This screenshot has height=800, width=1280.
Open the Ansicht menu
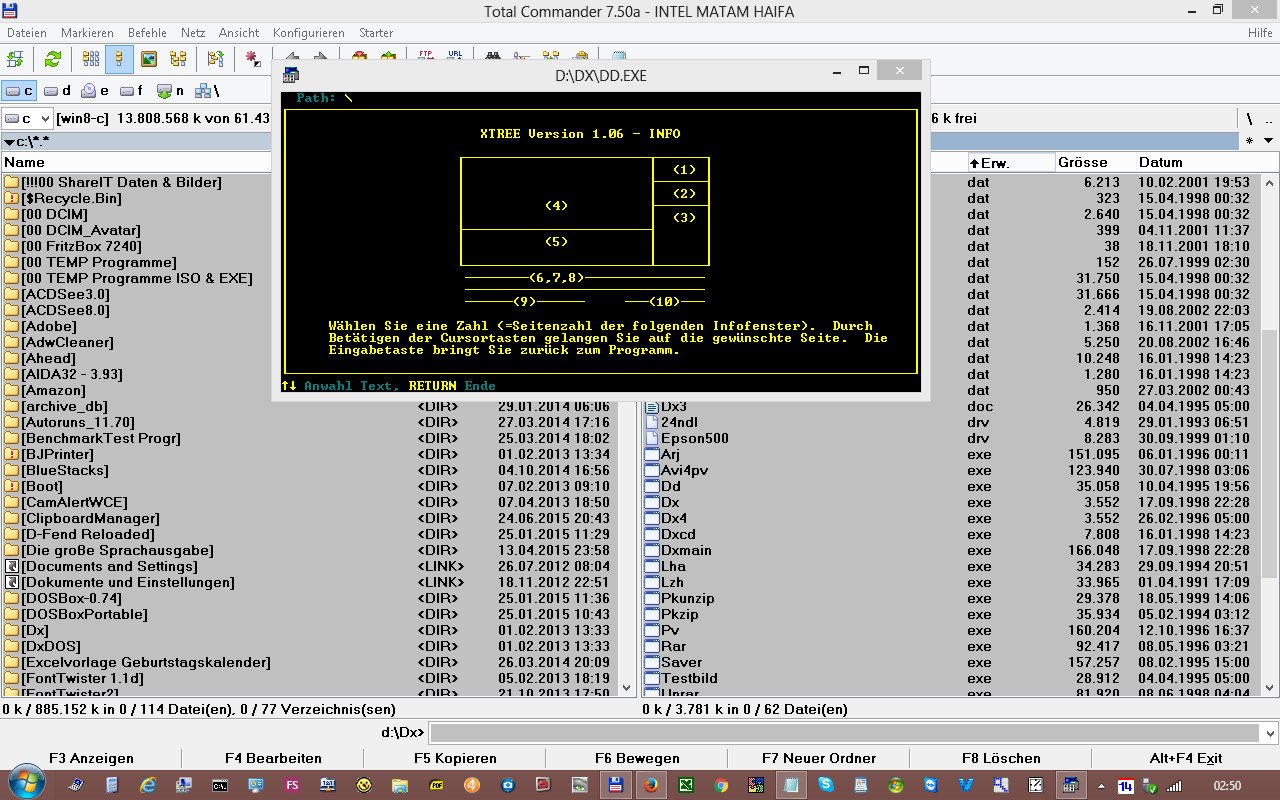pyautogui.click(x=239, y=33)
